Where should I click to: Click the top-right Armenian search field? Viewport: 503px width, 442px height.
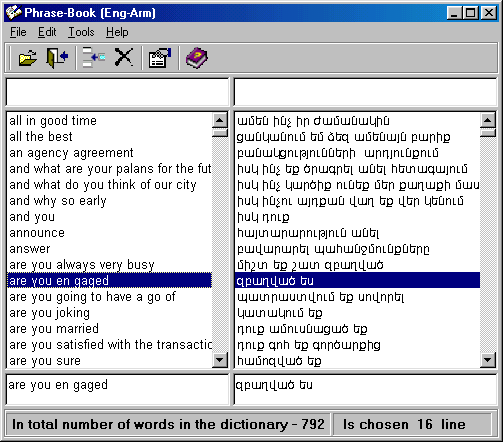click(x=365, y=92)
